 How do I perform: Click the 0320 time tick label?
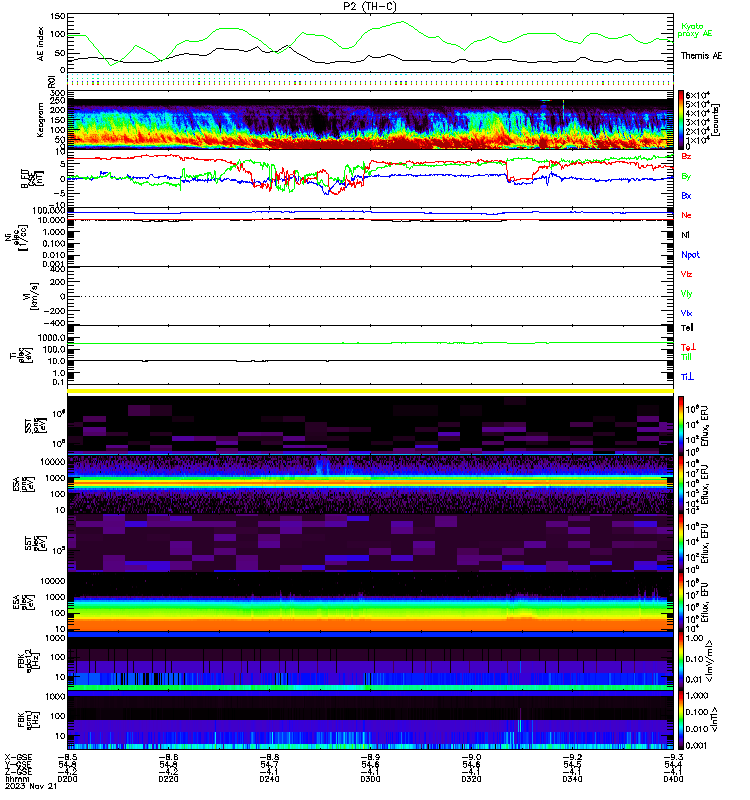[471, 779]
